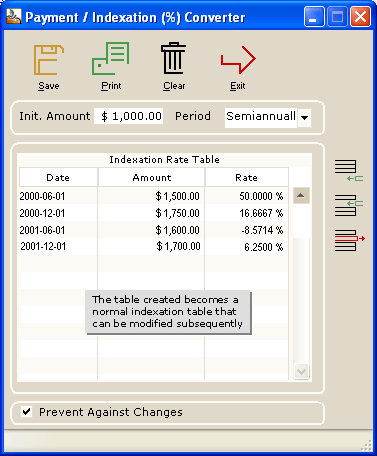The width and height of the screenshot is (377, 456).
Task: Click the Init. Amount field $ 1,000.00
Action: coord(128,116)
